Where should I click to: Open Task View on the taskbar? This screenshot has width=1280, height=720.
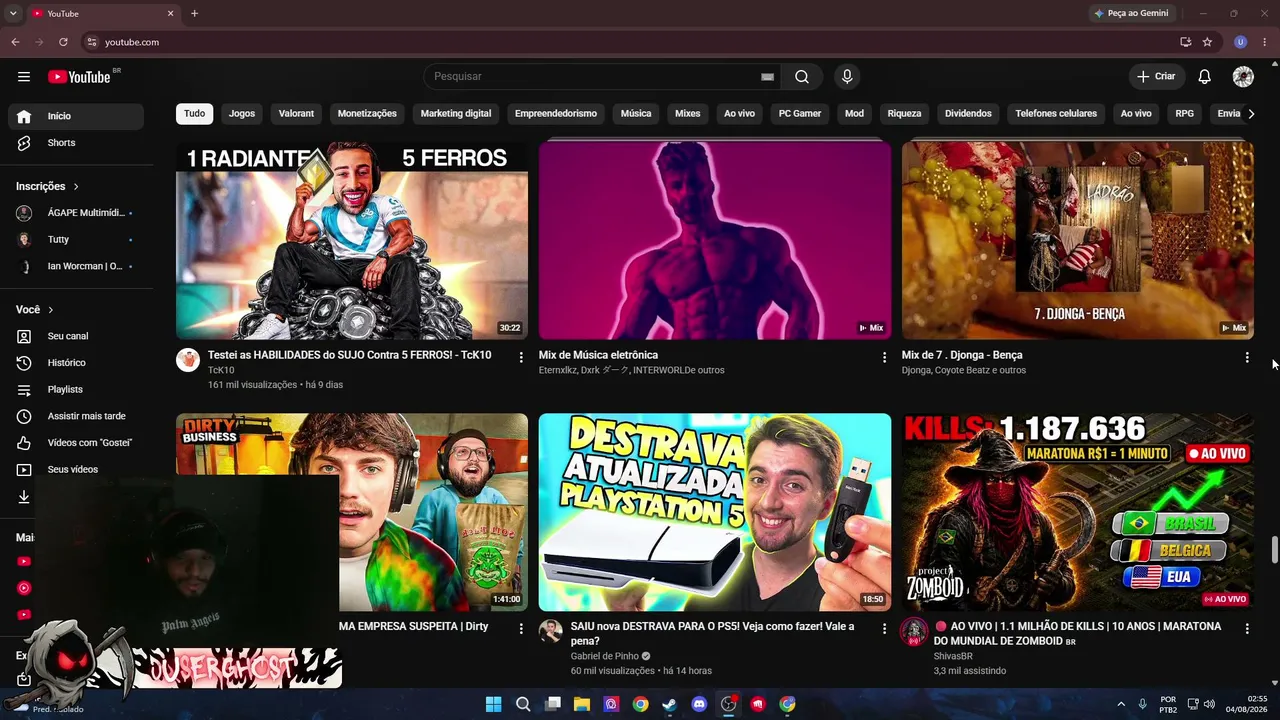(x=552, y=704)
